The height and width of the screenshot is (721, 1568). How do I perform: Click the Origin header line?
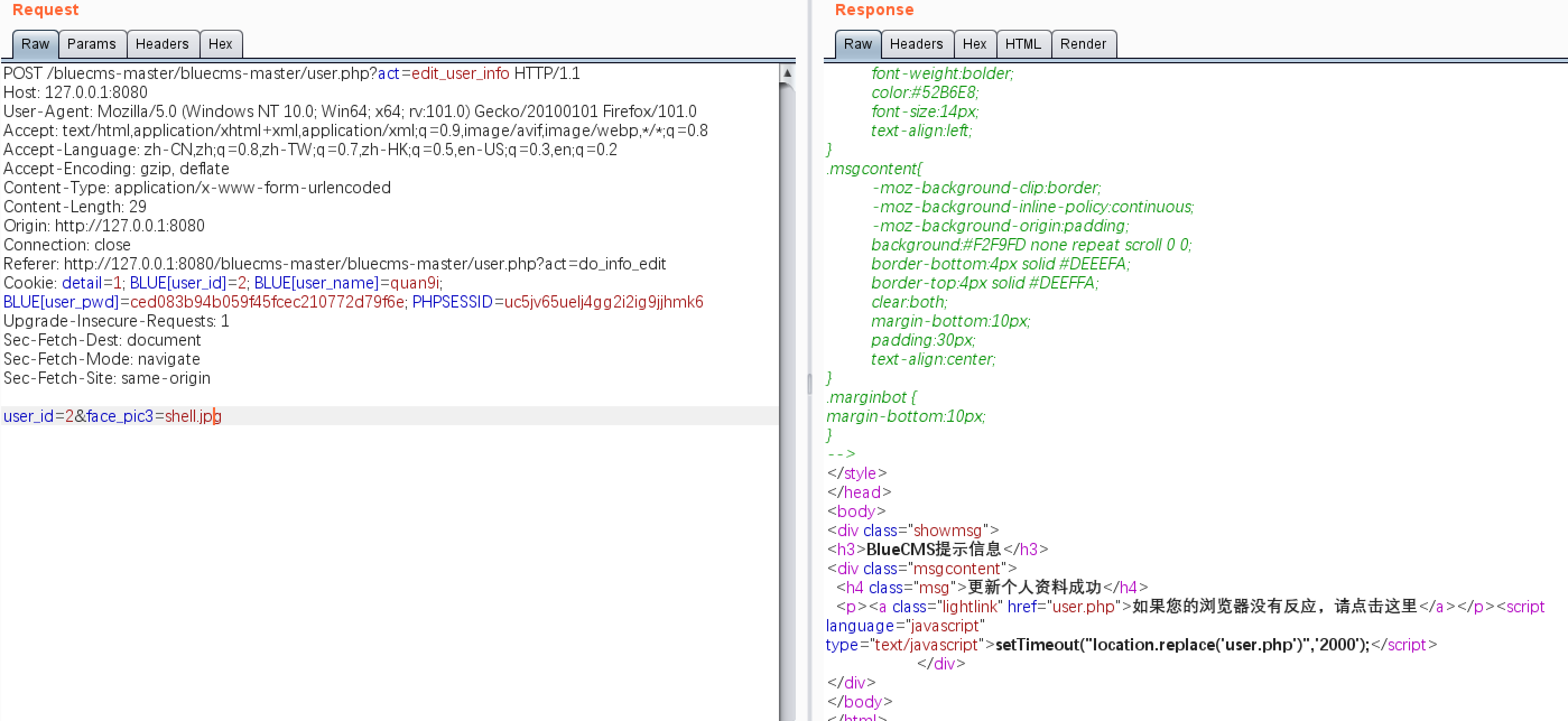click(x=104, y=226)
